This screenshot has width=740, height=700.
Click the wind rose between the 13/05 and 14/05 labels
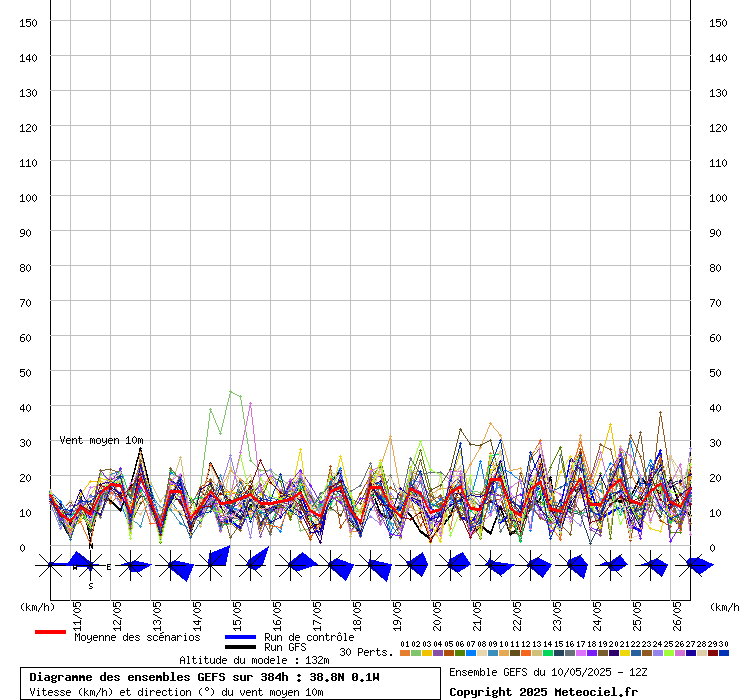click(172, 565)
